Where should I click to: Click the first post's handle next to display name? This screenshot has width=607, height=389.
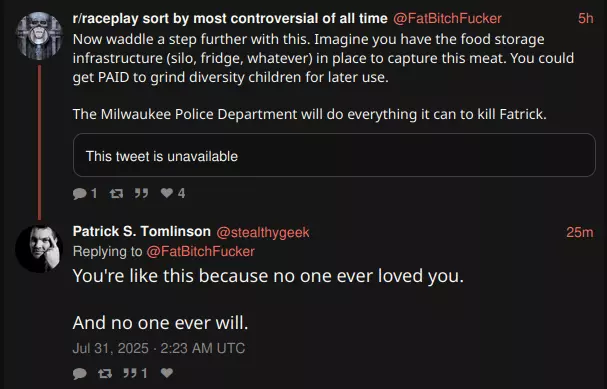coord(447,18)
